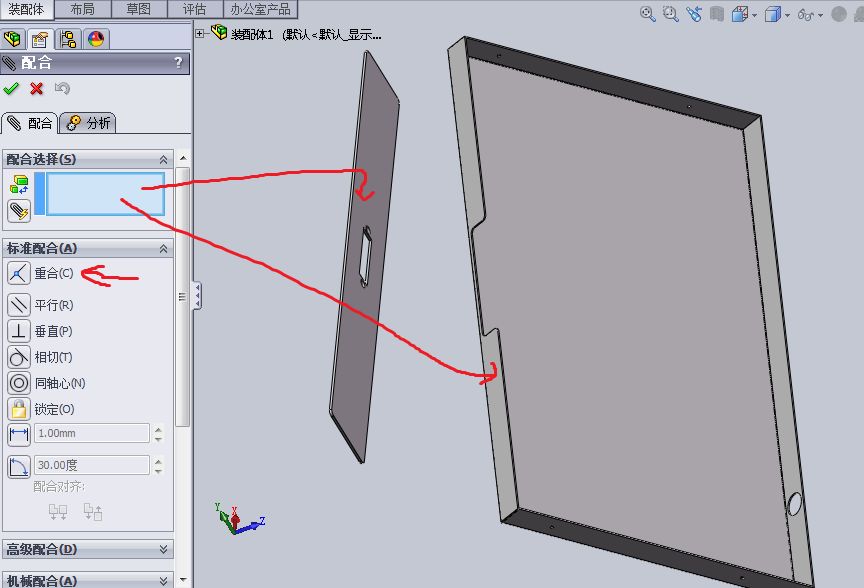Open the ConfigurationManager tab icon
864x588 pixels.
pos(68,39)
